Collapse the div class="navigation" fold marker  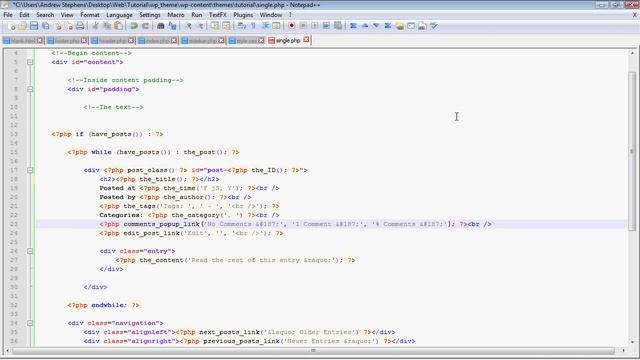coord(30,323)
